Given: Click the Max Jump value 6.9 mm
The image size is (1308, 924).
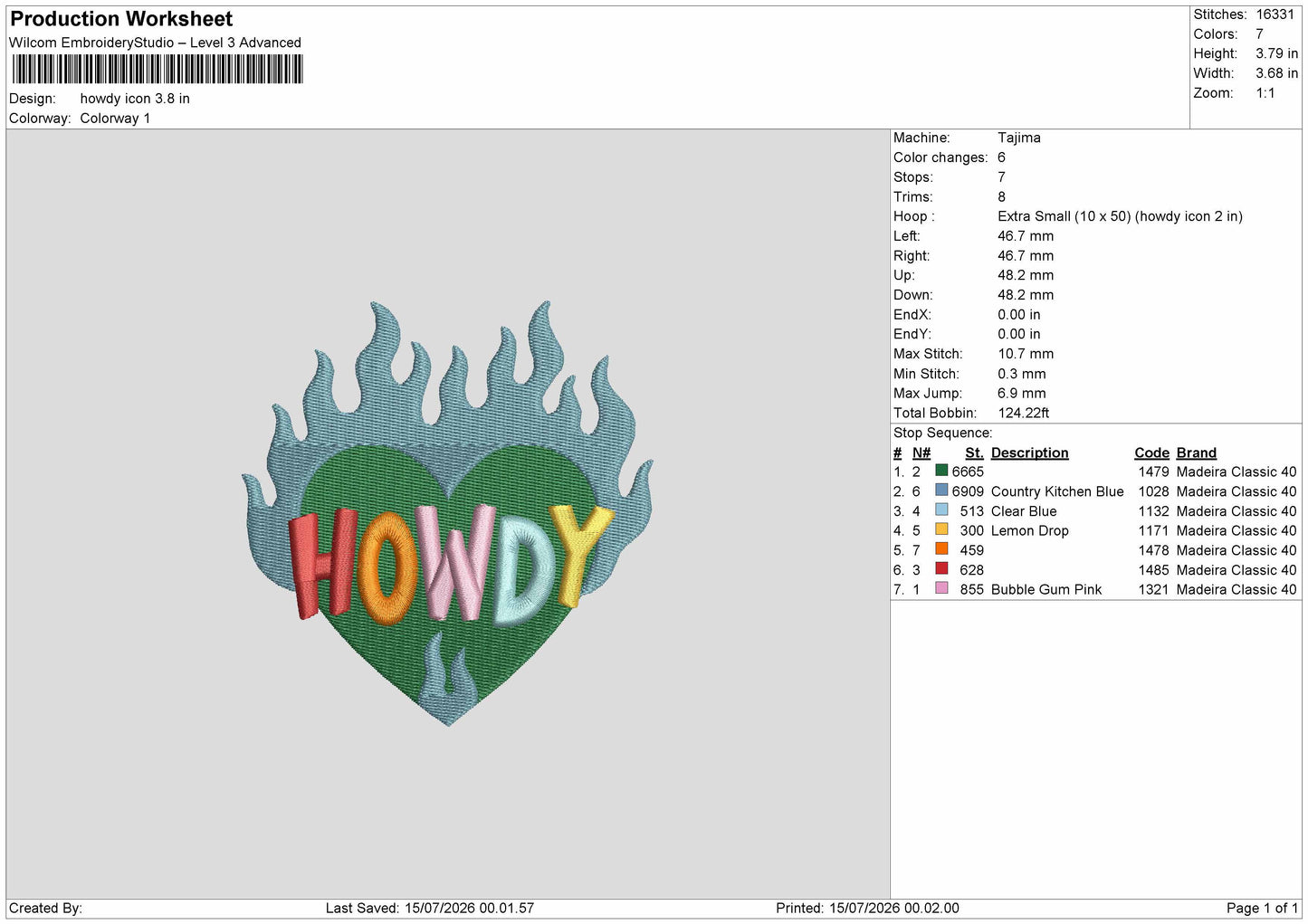Looking at the screenshot, I should point(1022,394).
